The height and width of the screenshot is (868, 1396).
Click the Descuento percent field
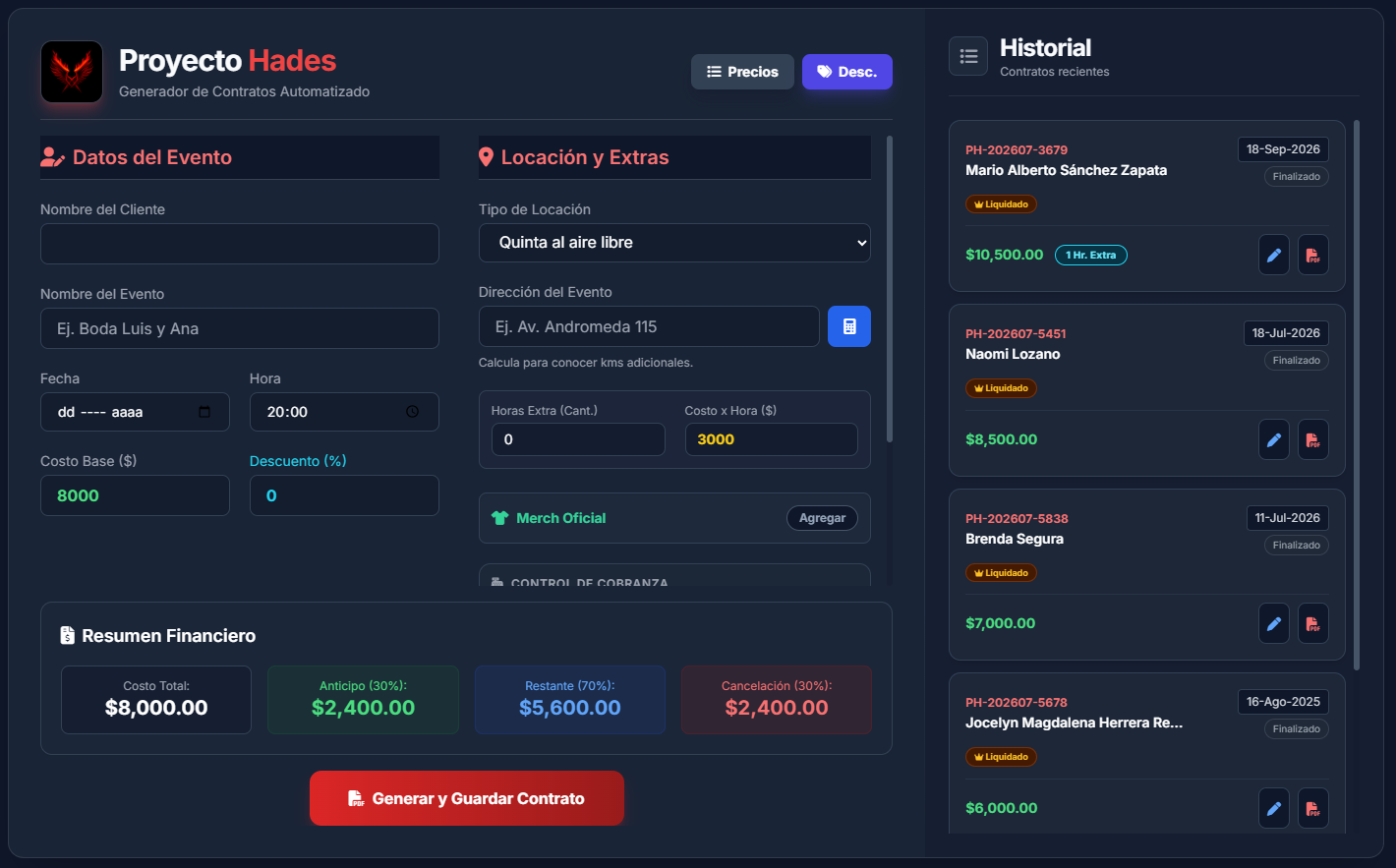(344, 495)
